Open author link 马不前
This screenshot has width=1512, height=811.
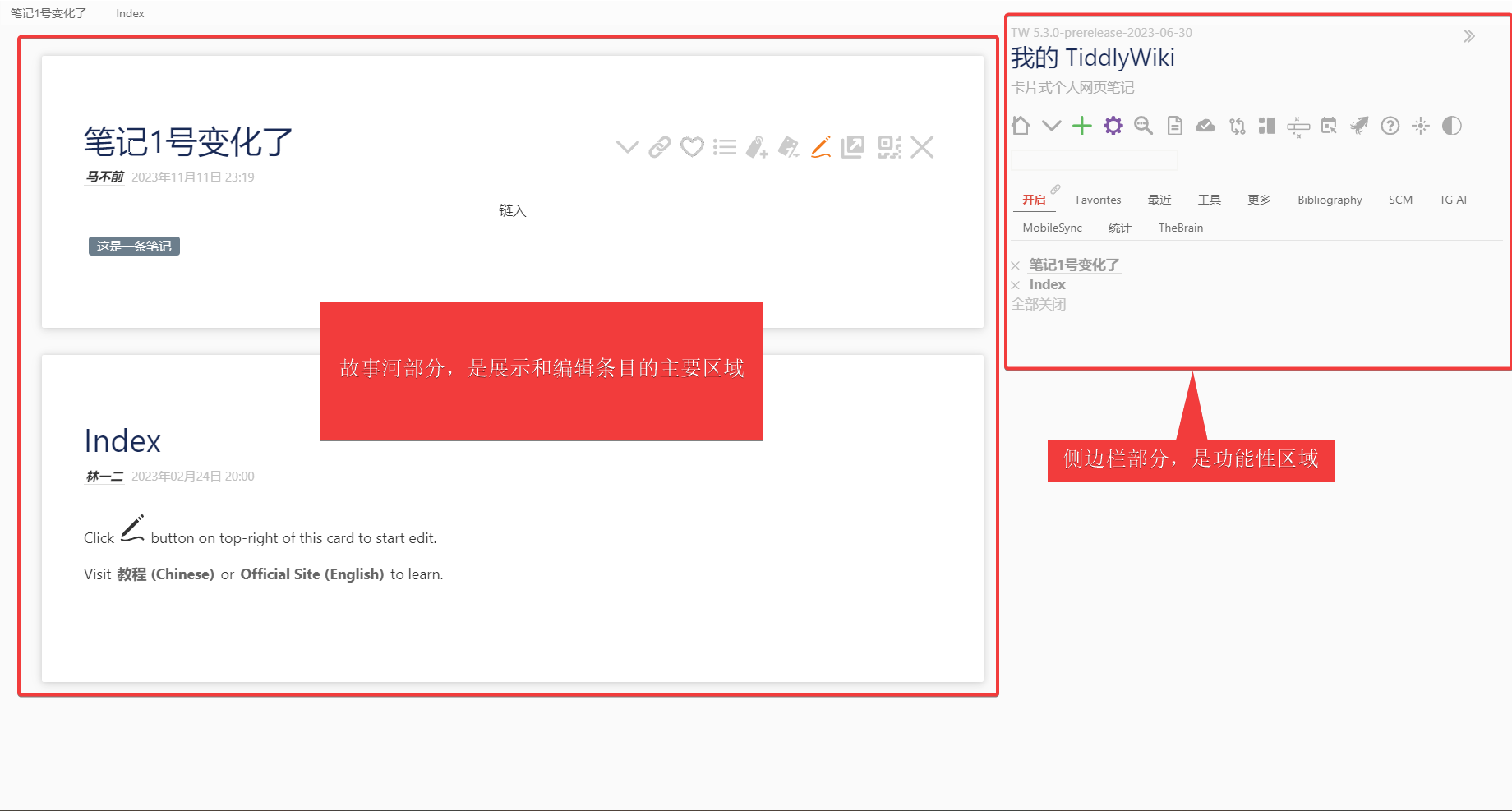click(x=104, y=177)
